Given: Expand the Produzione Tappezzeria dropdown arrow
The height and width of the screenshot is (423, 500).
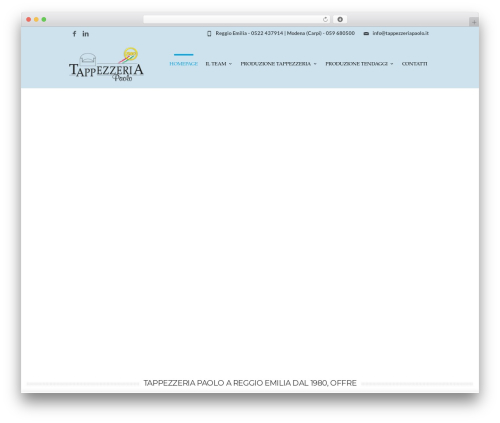Looking at the screenshot, I should click(315, 64).
